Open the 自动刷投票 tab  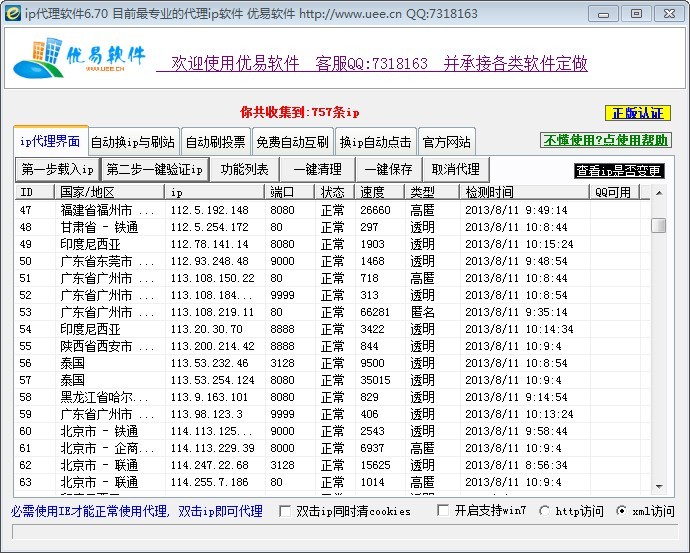tap(215, 141)
